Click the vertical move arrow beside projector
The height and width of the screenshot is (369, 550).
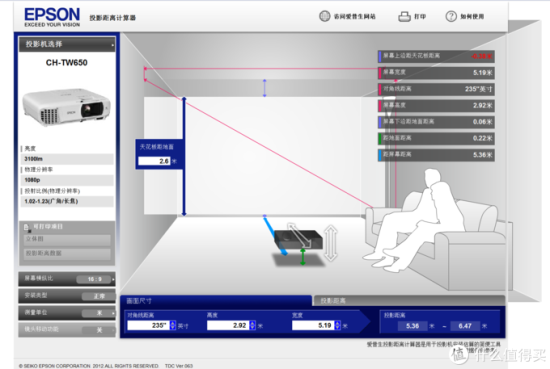click(331, 243)
